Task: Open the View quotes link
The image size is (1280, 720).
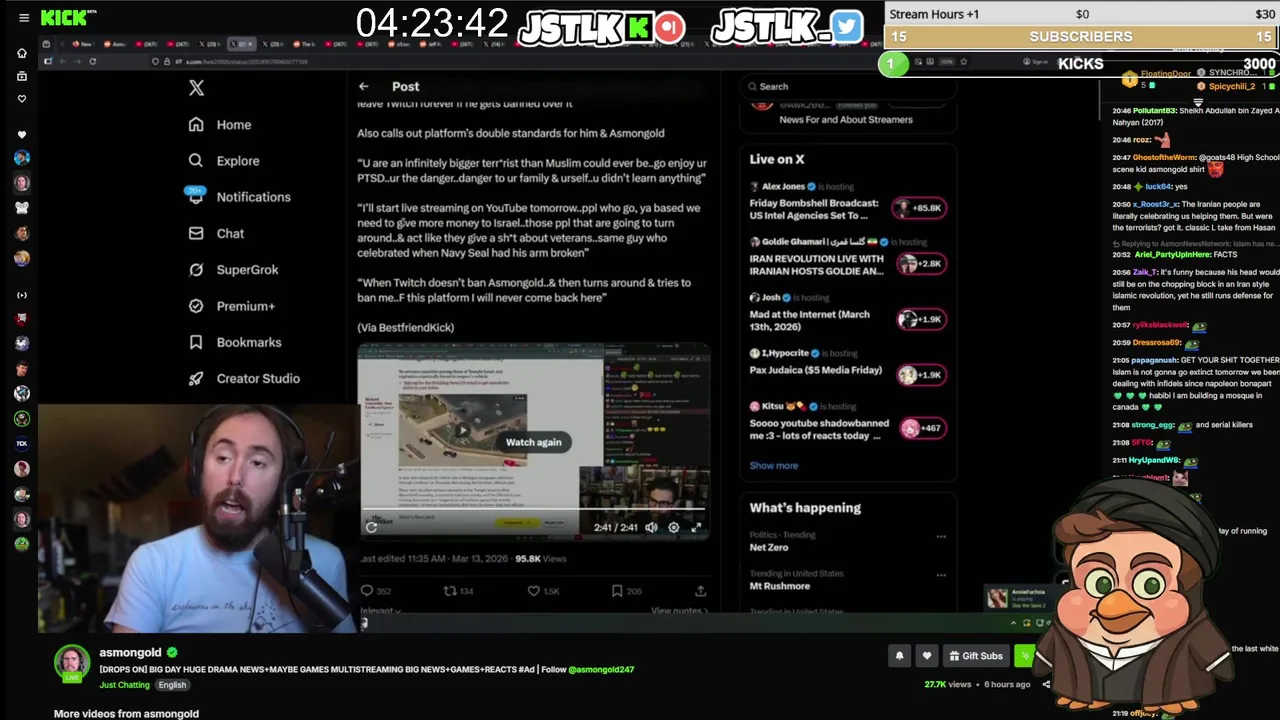Action: (679, 611)
